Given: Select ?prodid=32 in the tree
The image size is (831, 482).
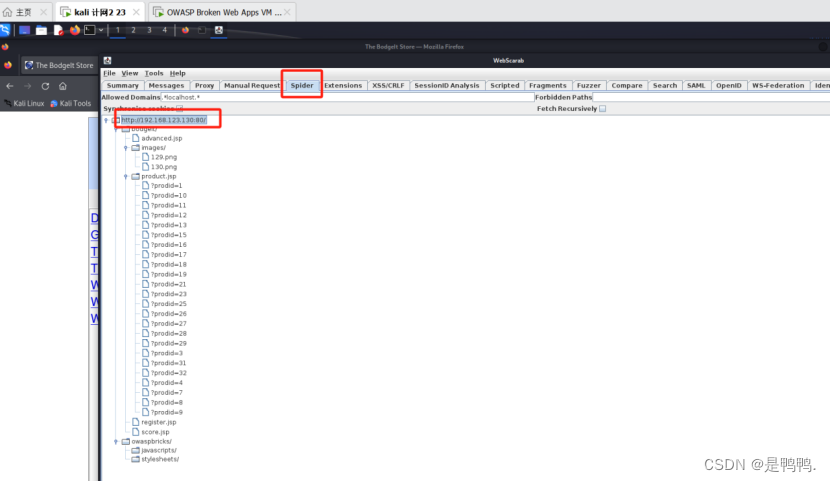Looking at the screenshot, I should click(169, 373).
